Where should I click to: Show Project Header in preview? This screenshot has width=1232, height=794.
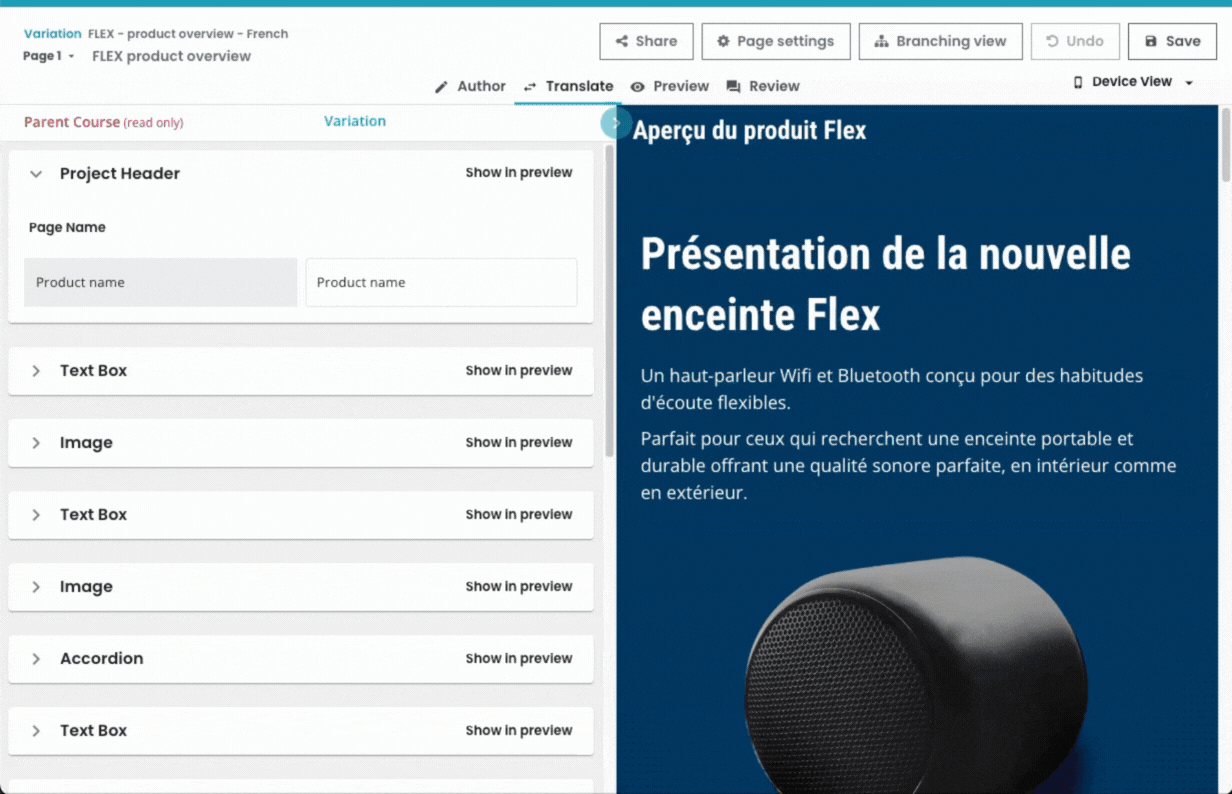click(518, 173)
